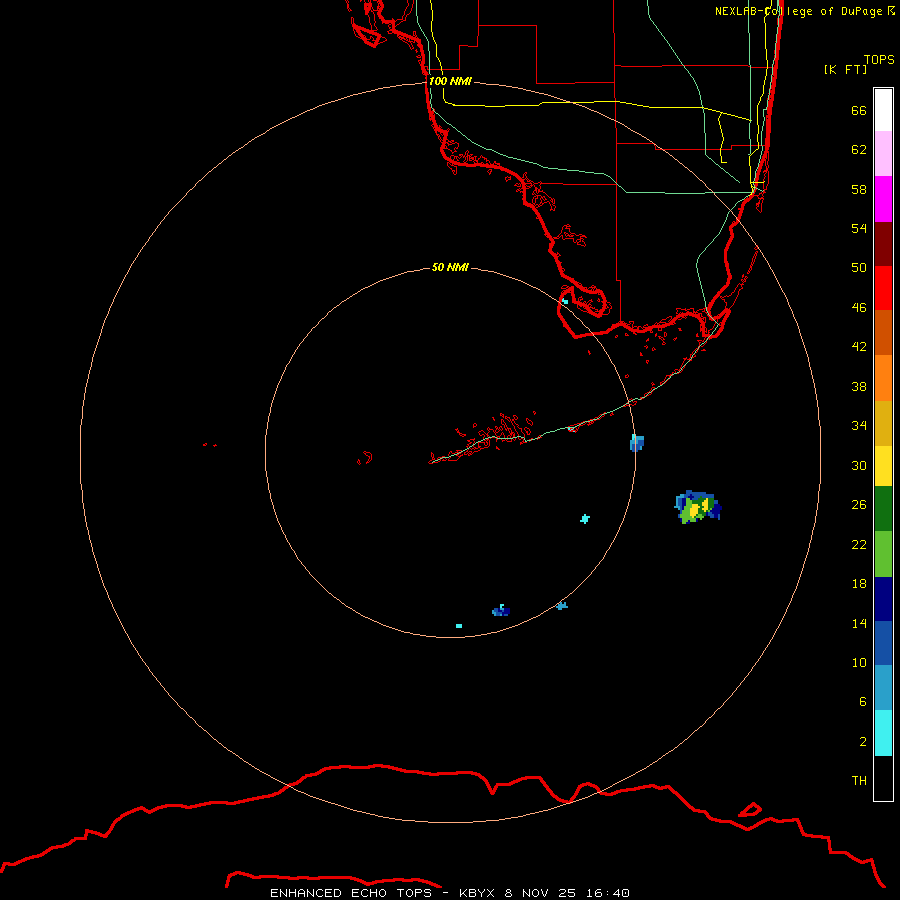Select the magenta swatch in the legend
900x900 pixels.
(x=883, y=199)
